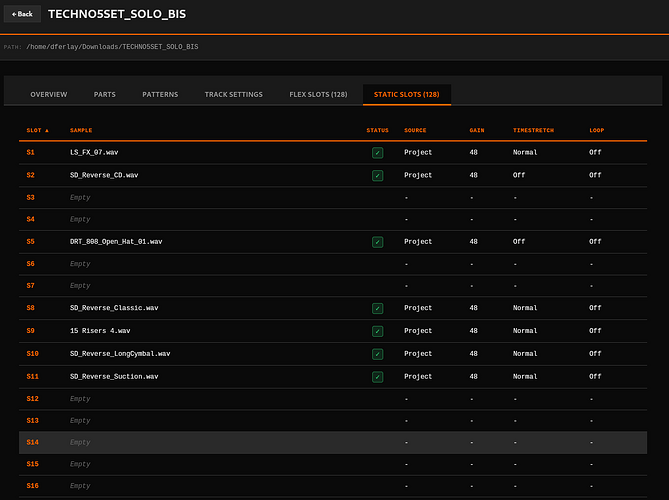Open the Overview tab
This screenshot has width=669, height=500.
tap(49, 94)
